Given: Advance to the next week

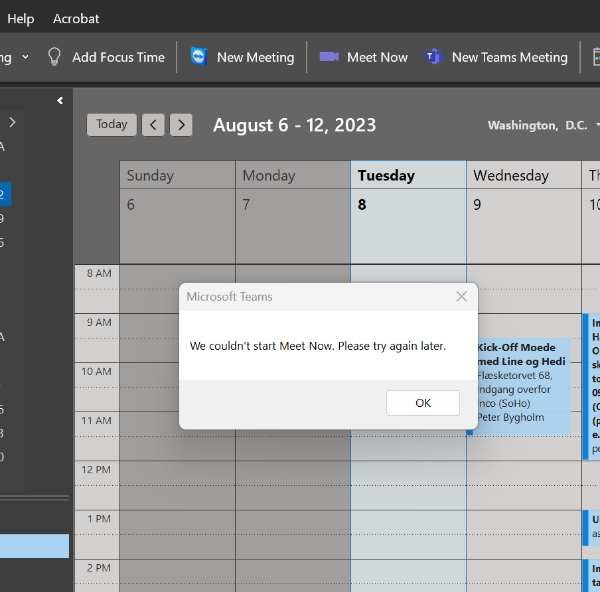Looking at the screenshot, I should pos(181,125).
